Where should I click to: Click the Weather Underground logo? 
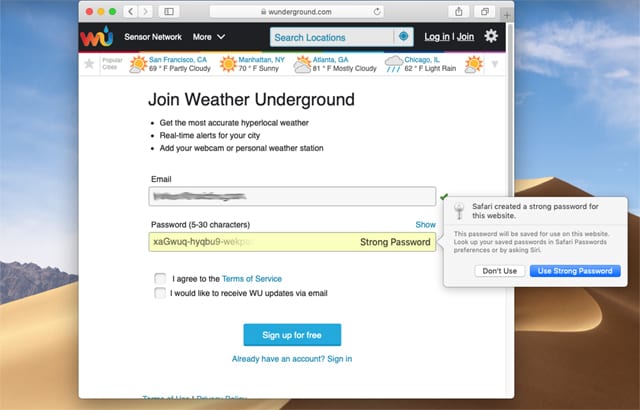tap(100, 37)
